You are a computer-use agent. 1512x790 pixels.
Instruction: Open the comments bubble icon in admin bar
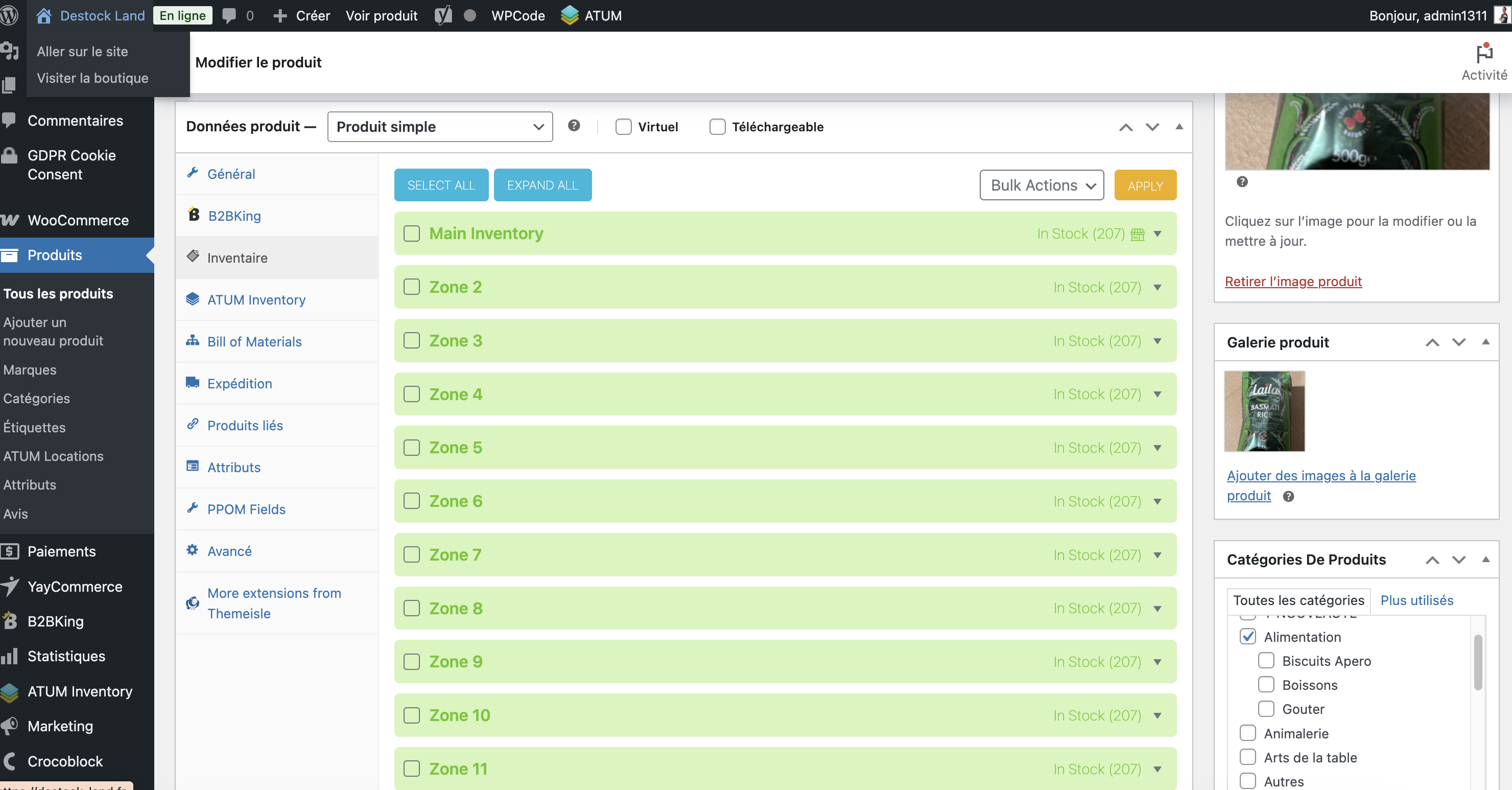(229, 15)
